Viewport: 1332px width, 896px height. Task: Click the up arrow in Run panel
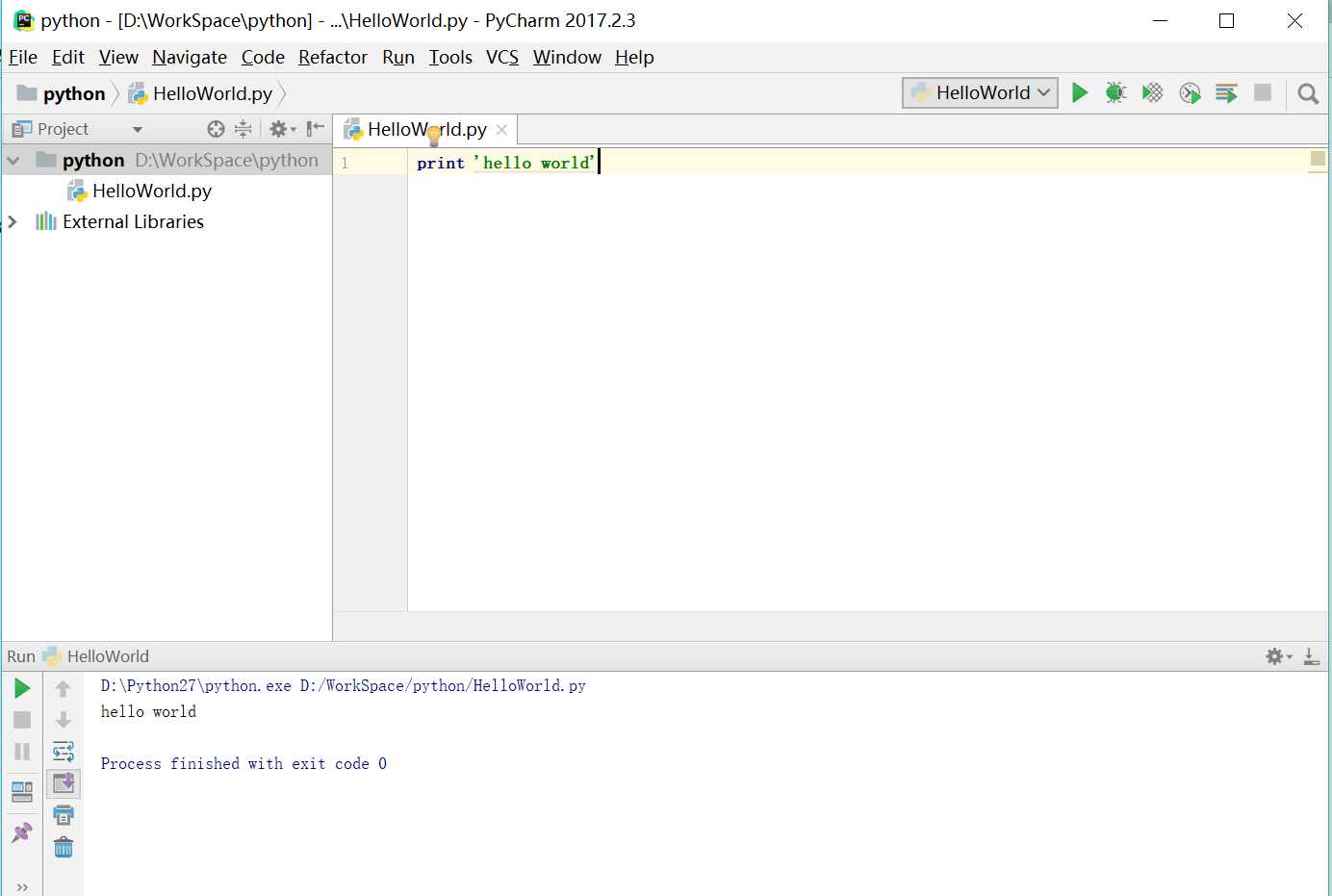point(64,688)
